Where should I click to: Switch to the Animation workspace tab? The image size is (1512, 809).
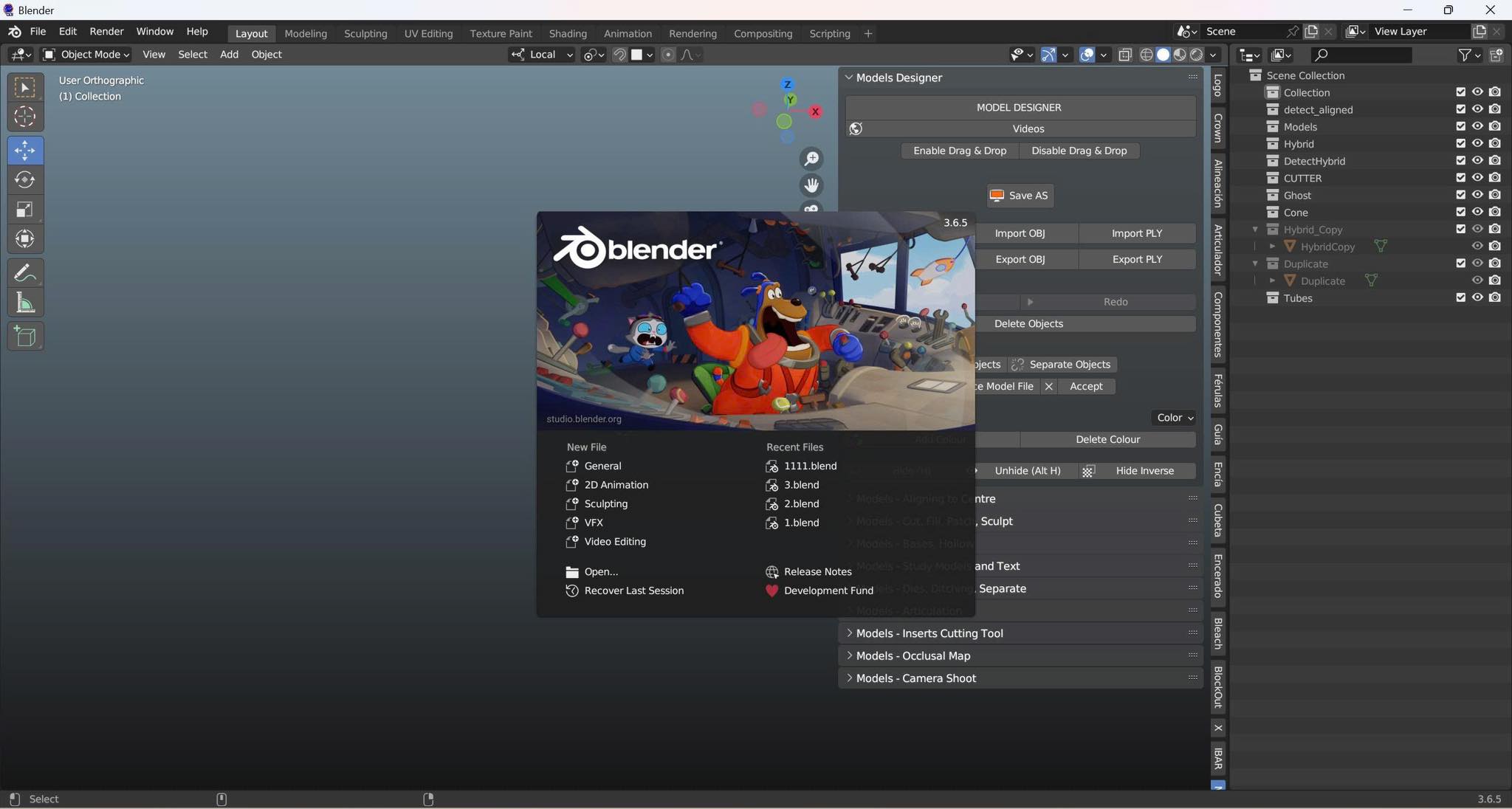[x=627, y=33]
